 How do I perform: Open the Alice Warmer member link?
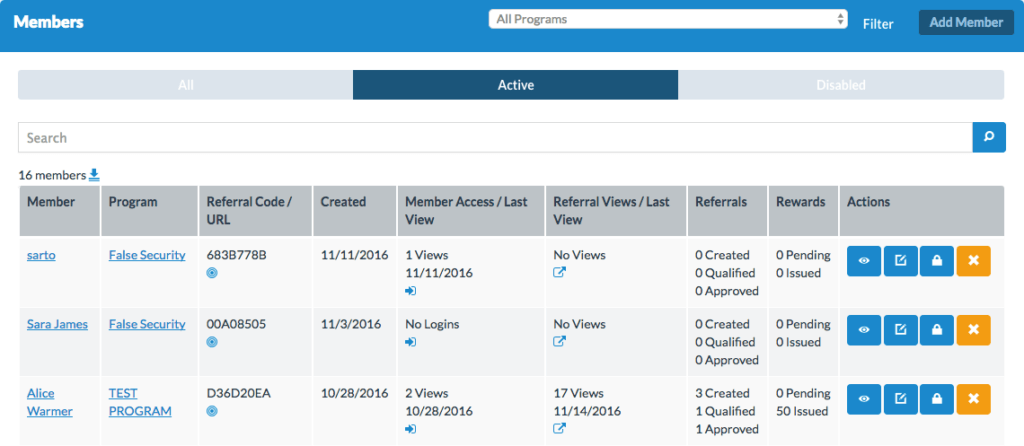[x=50, y=402]
